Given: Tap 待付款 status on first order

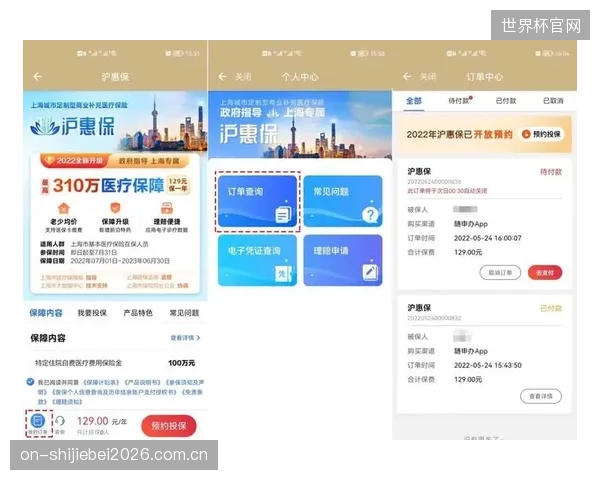Looking at the screenshot, I should (551, 172).
